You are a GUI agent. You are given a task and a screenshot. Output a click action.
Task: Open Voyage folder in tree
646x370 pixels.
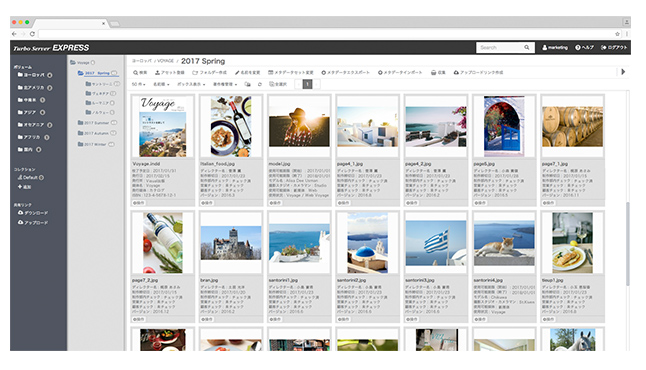coord(82,63)
